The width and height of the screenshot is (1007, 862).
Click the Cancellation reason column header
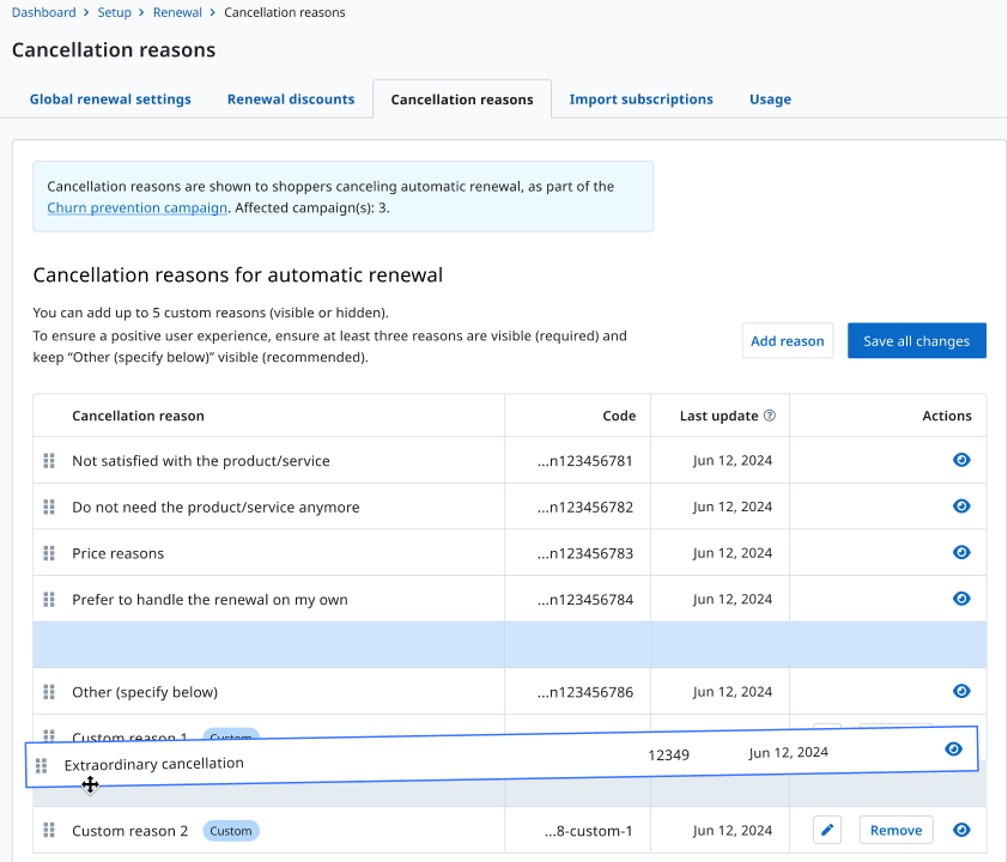click(x=138, y=416)
